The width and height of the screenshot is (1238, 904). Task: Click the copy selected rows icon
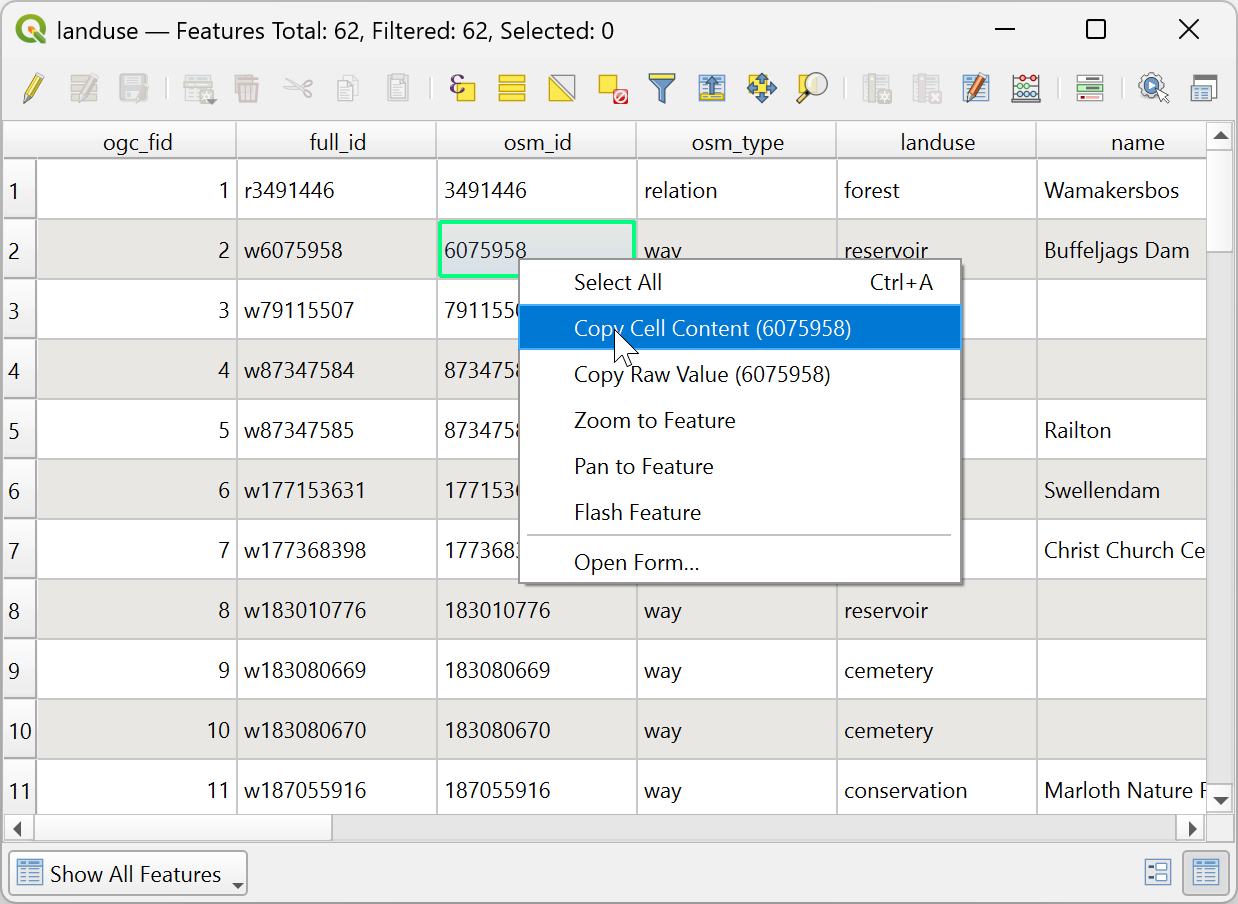click(x=347, y=88)
